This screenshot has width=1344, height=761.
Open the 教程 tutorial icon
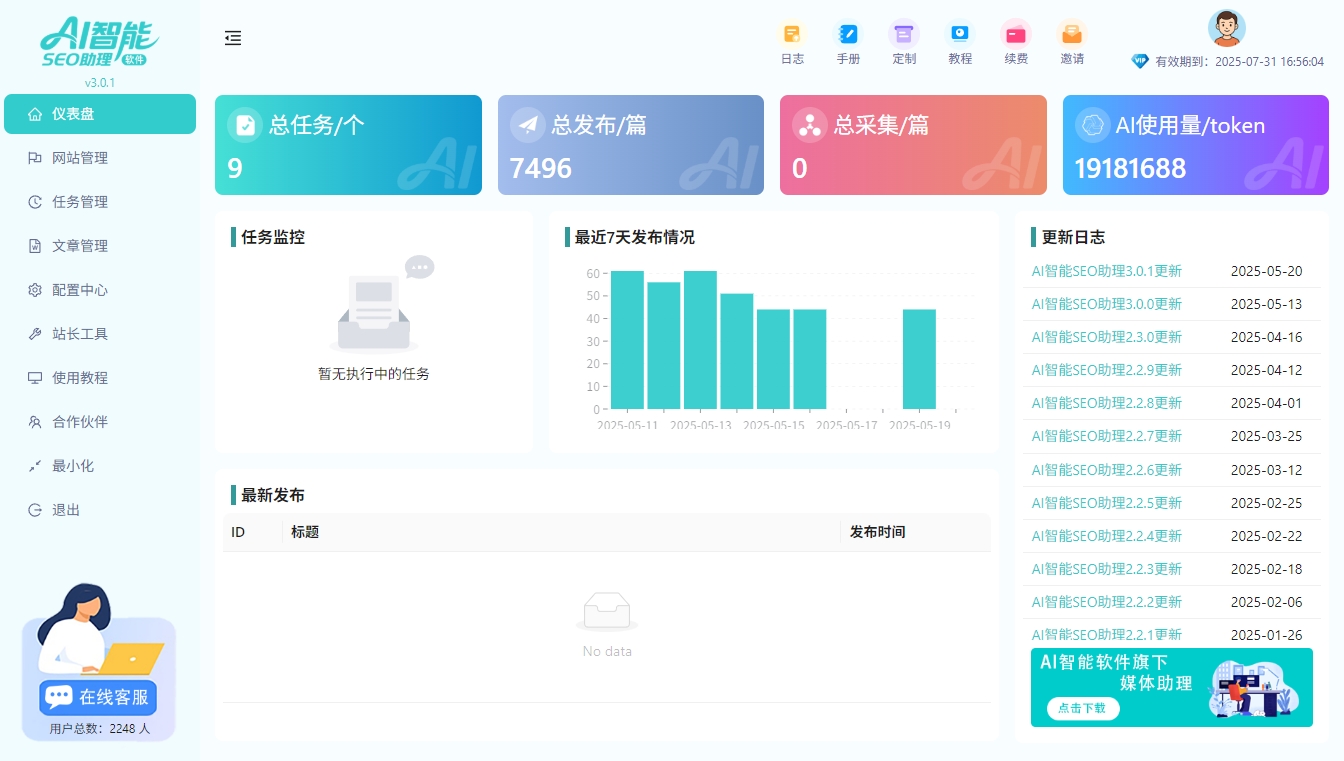point(960,34)
